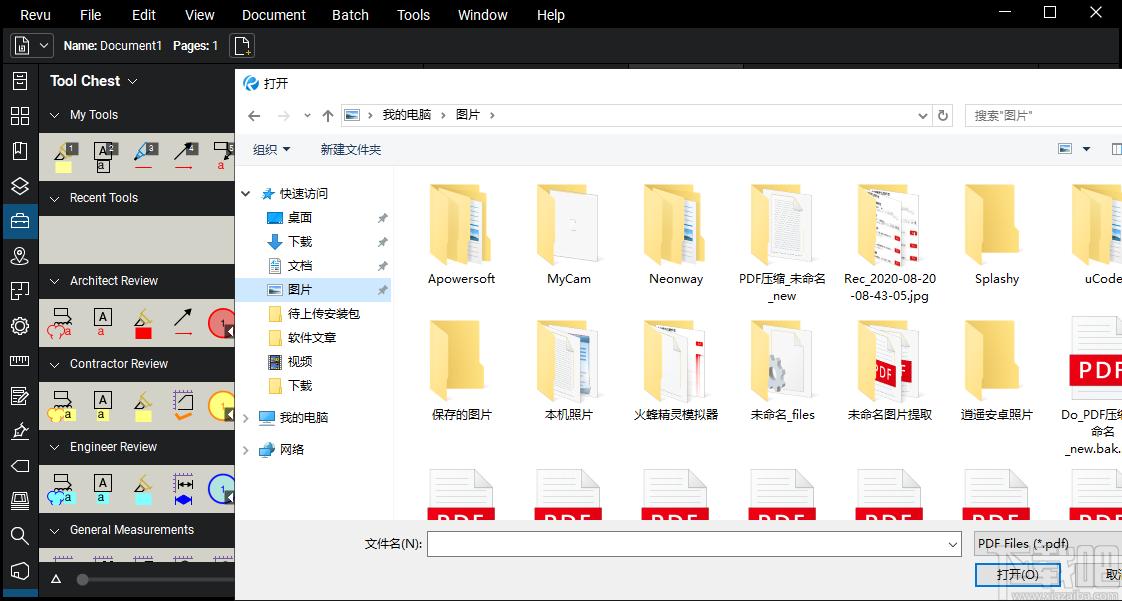This screenshot has width=1122, height=601.
Task: Select 桌面 in quick access
Action: [x=300, y=218]
